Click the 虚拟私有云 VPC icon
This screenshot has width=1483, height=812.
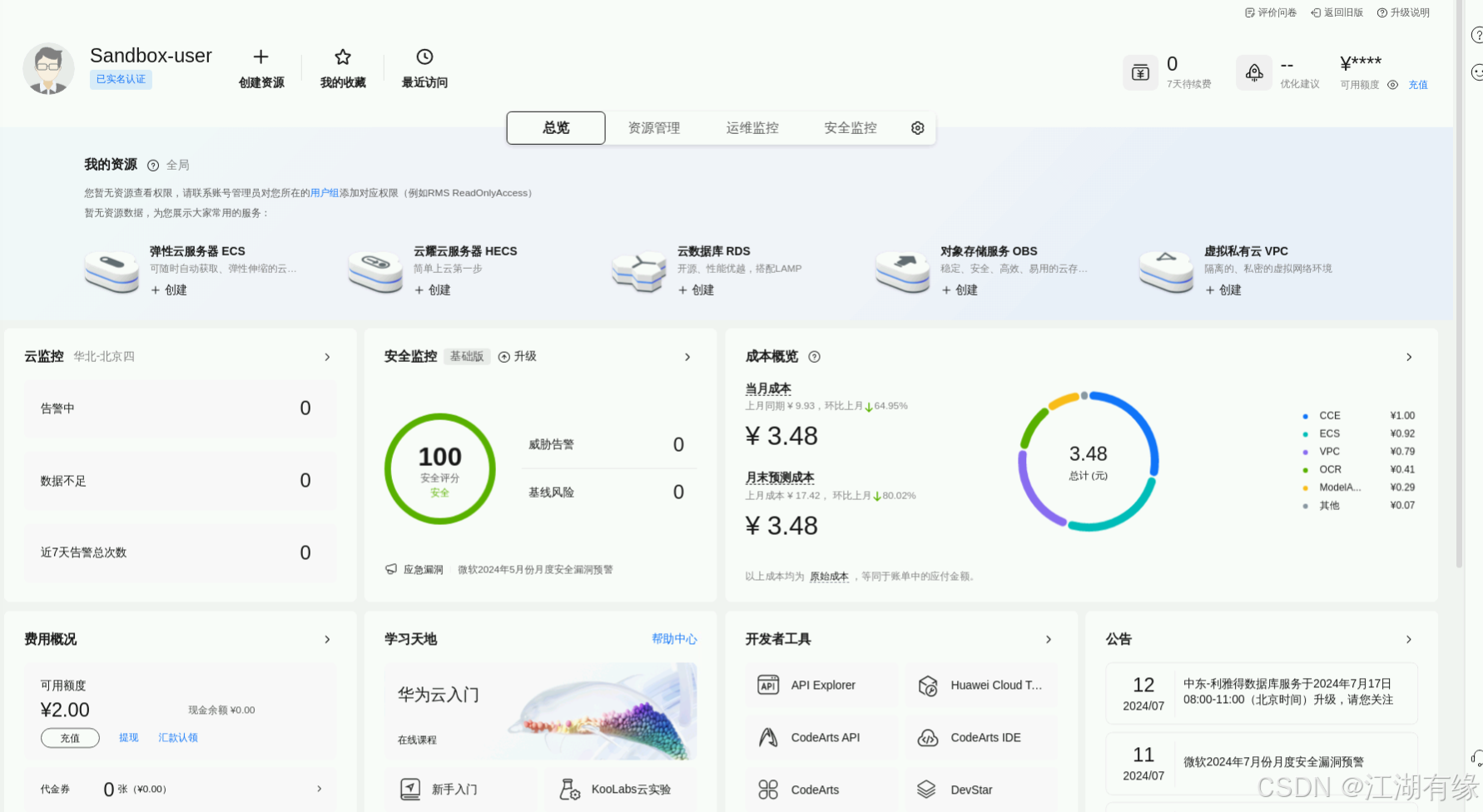[x=1167, y=270]
